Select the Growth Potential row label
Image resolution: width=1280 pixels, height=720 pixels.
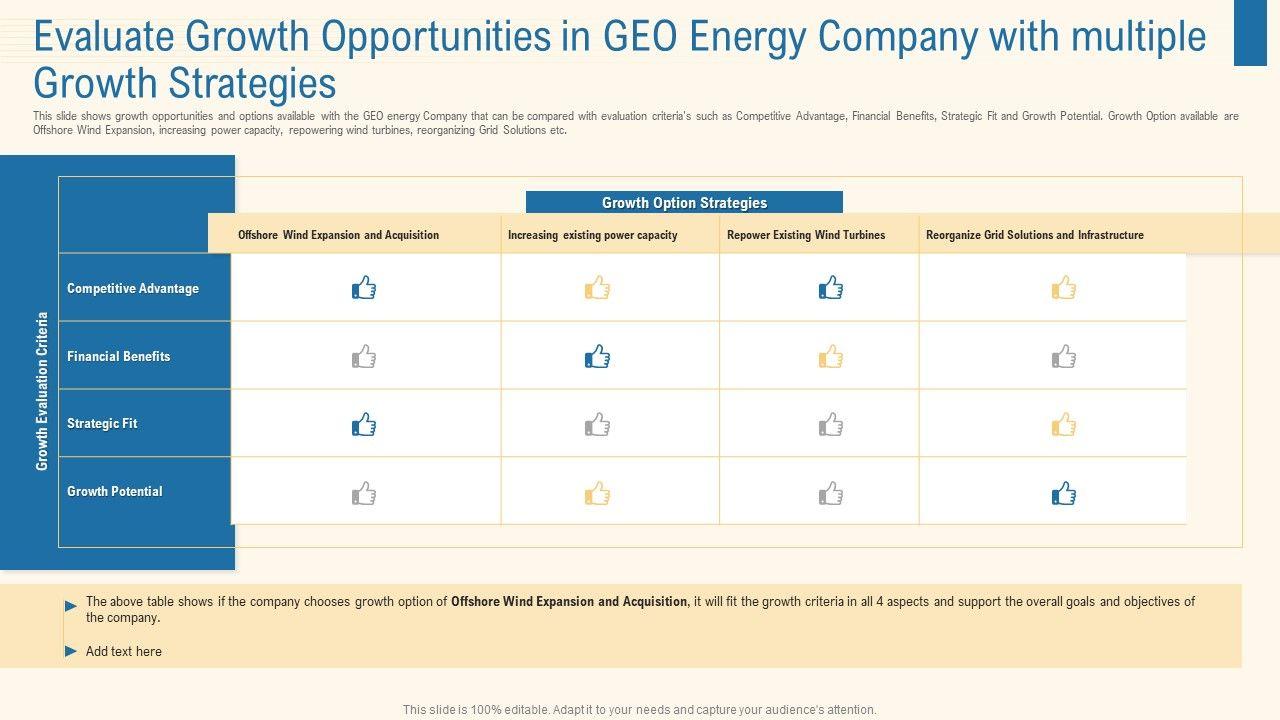pyautogui.click(x=115, y=491)
